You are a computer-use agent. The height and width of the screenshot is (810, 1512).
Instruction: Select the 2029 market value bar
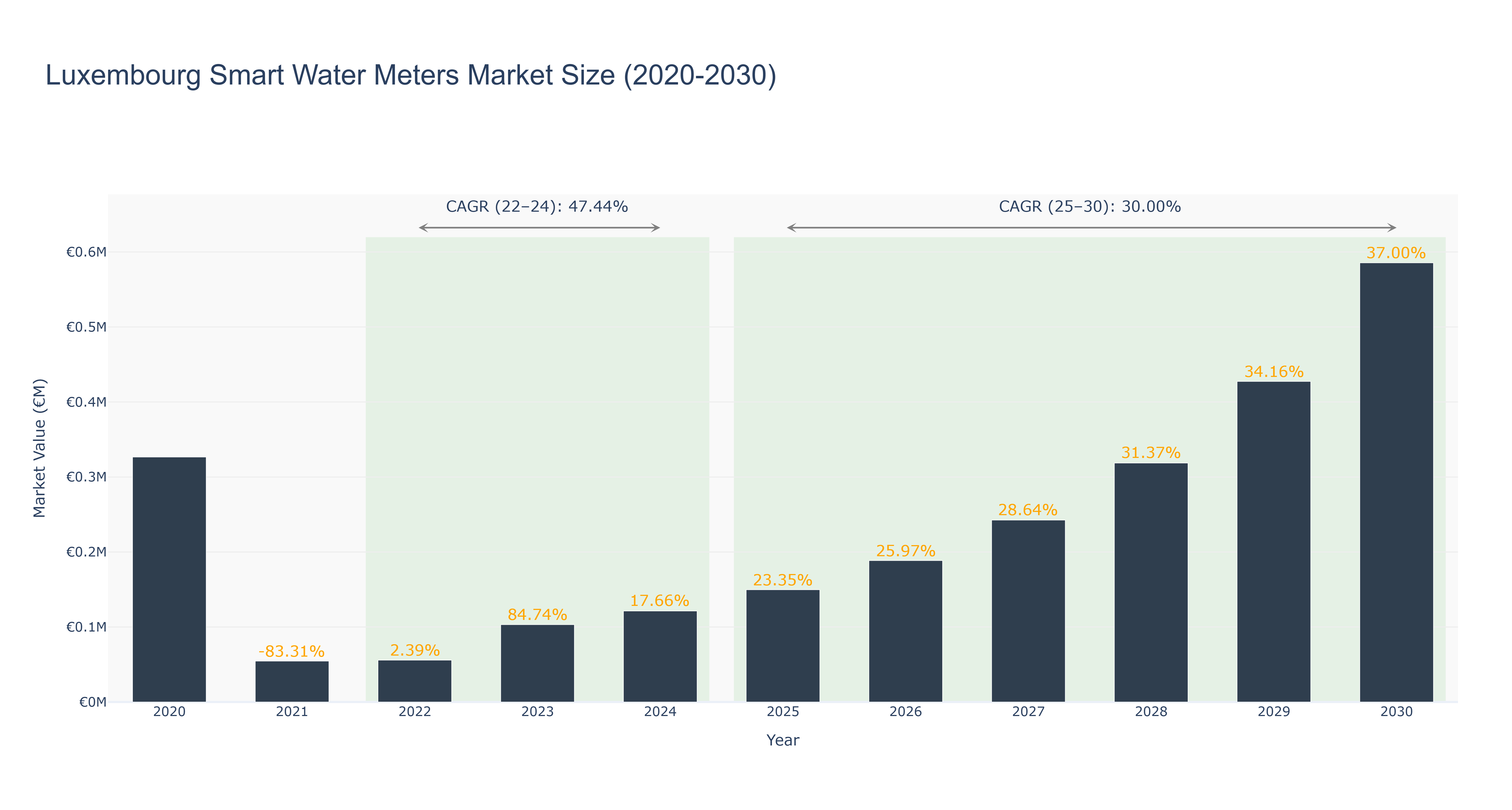click(1273, 542)
